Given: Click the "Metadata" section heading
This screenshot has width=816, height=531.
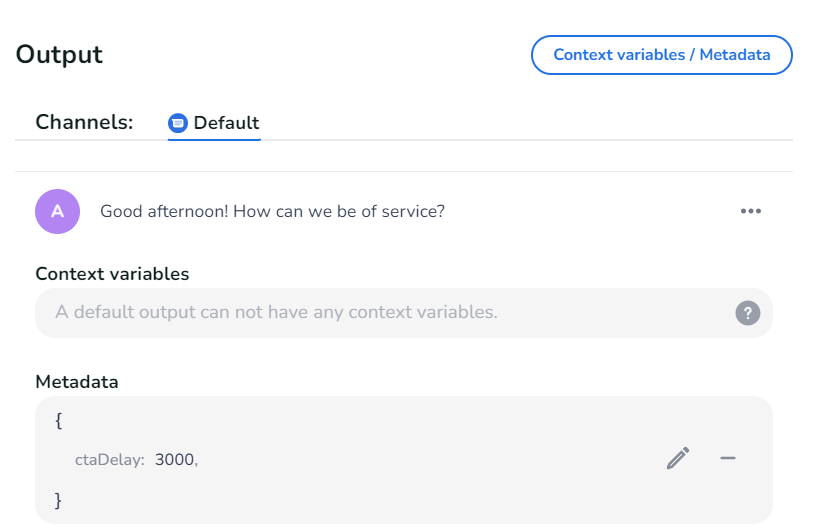Looking at the screenshot, I should 77,381.
